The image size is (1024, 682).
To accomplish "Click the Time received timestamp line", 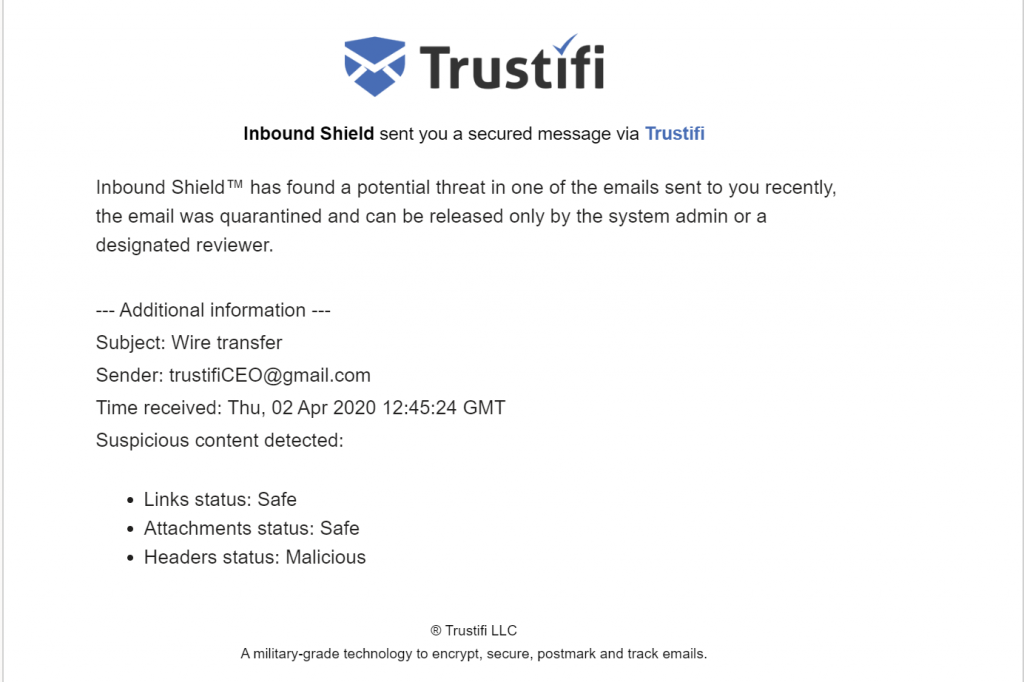I will [x=300, y=408].
